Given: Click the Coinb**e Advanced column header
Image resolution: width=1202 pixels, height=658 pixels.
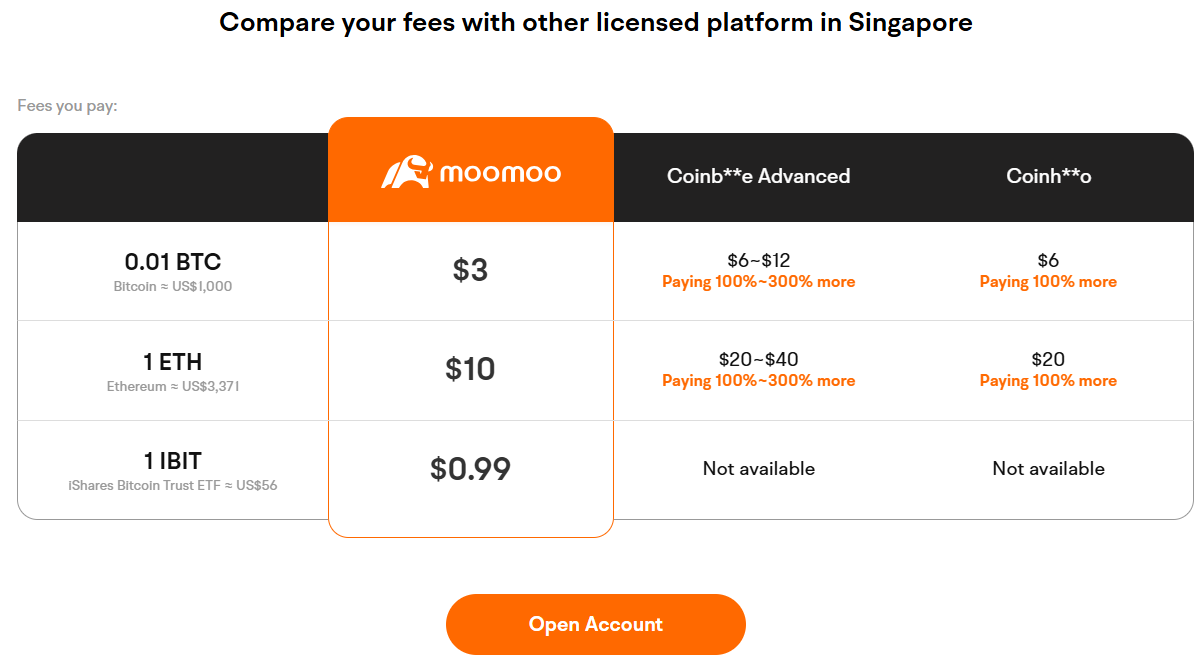Looking at the screenshot, I should 758,176.
